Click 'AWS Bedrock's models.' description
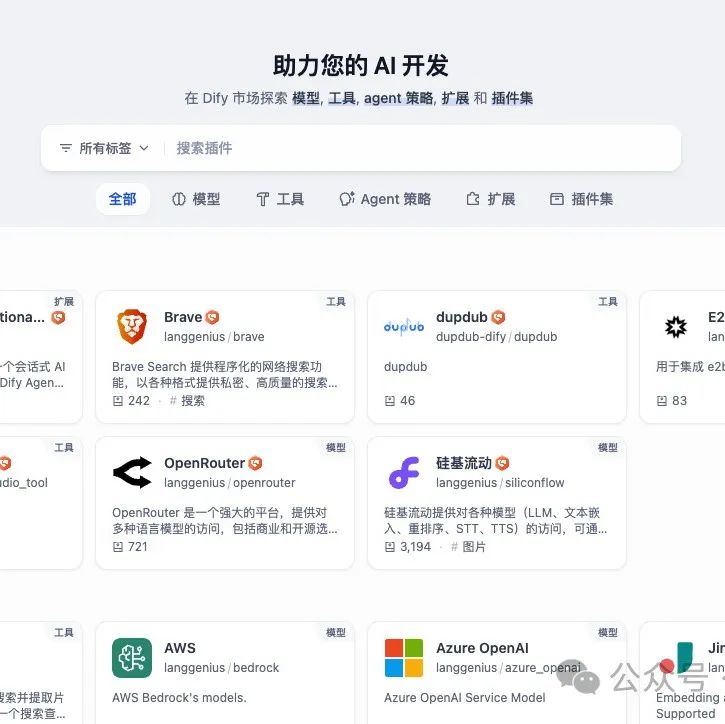This screenshot has width=725, height=724. 179,698
